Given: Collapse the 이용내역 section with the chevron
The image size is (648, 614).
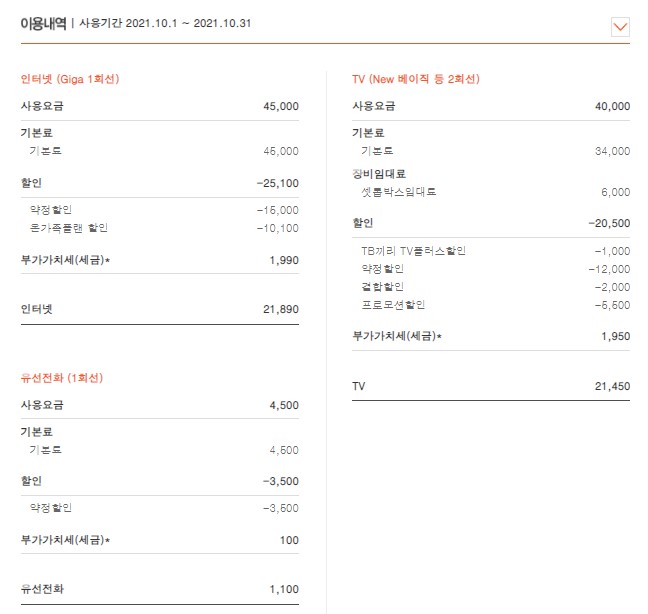Looking at the screenshot, I should click(x=619, y=27).
